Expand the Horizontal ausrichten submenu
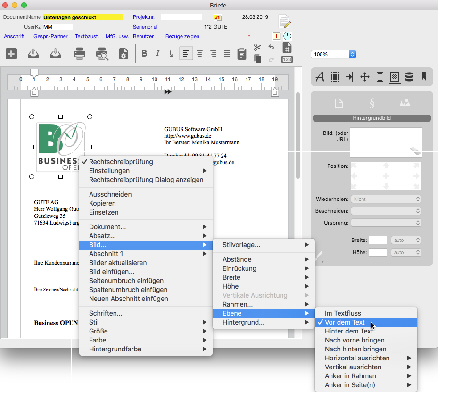The width and height of the screenshot is (453, 399). [x=366, y=358]
